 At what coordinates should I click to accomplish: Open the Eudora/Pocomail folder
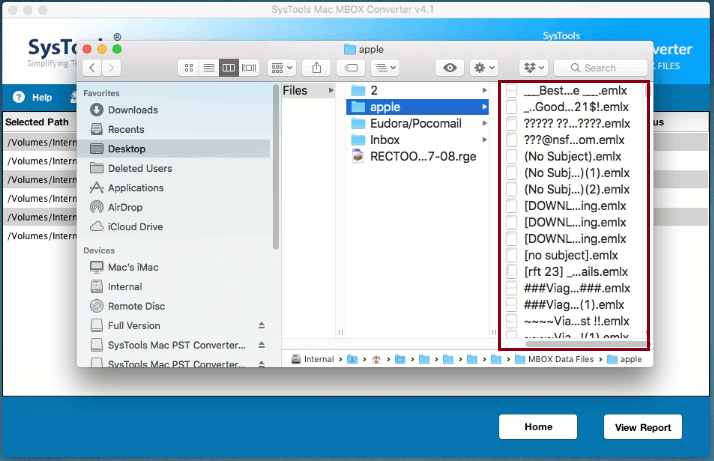(x=407, y=123)
